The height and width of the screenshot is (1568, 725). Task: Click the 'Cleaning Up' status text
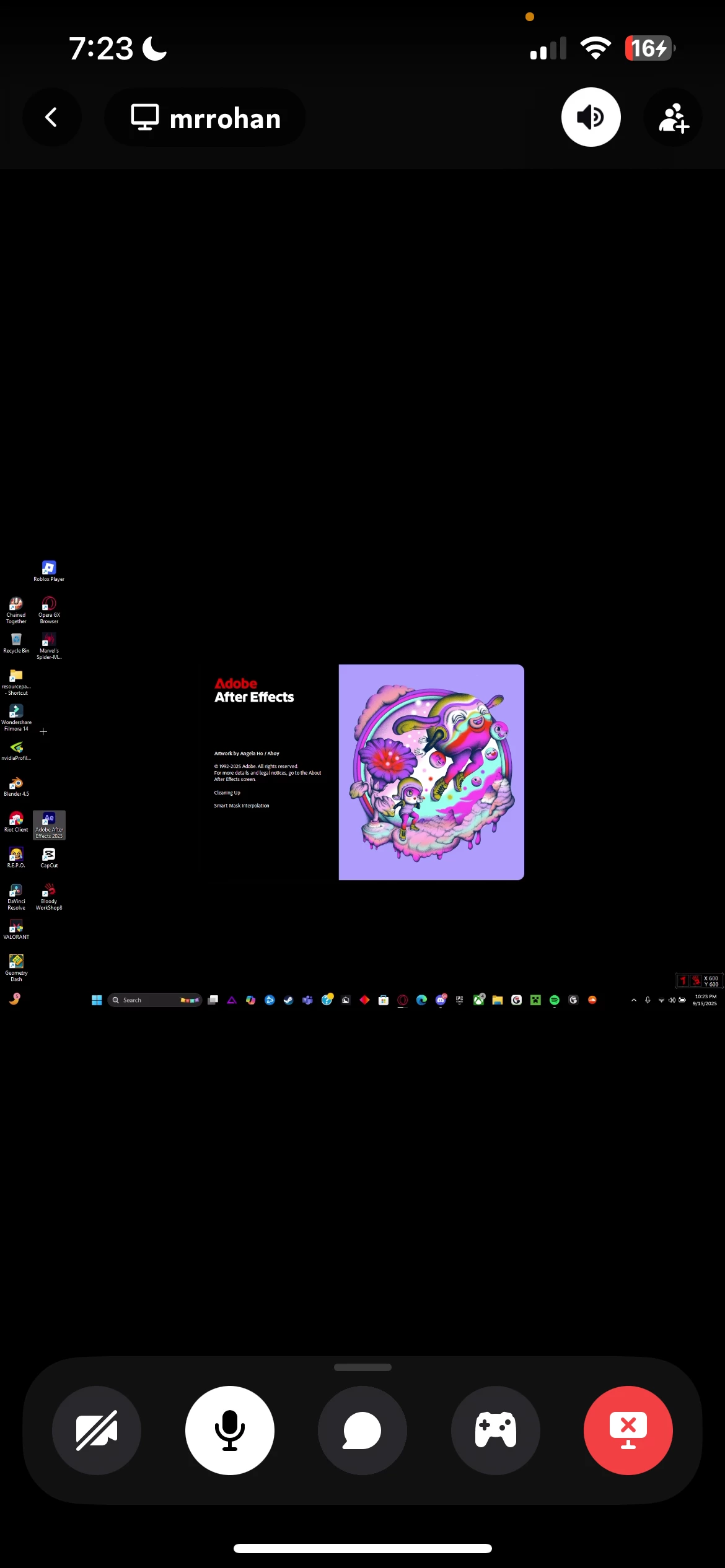tap(227, 793)
